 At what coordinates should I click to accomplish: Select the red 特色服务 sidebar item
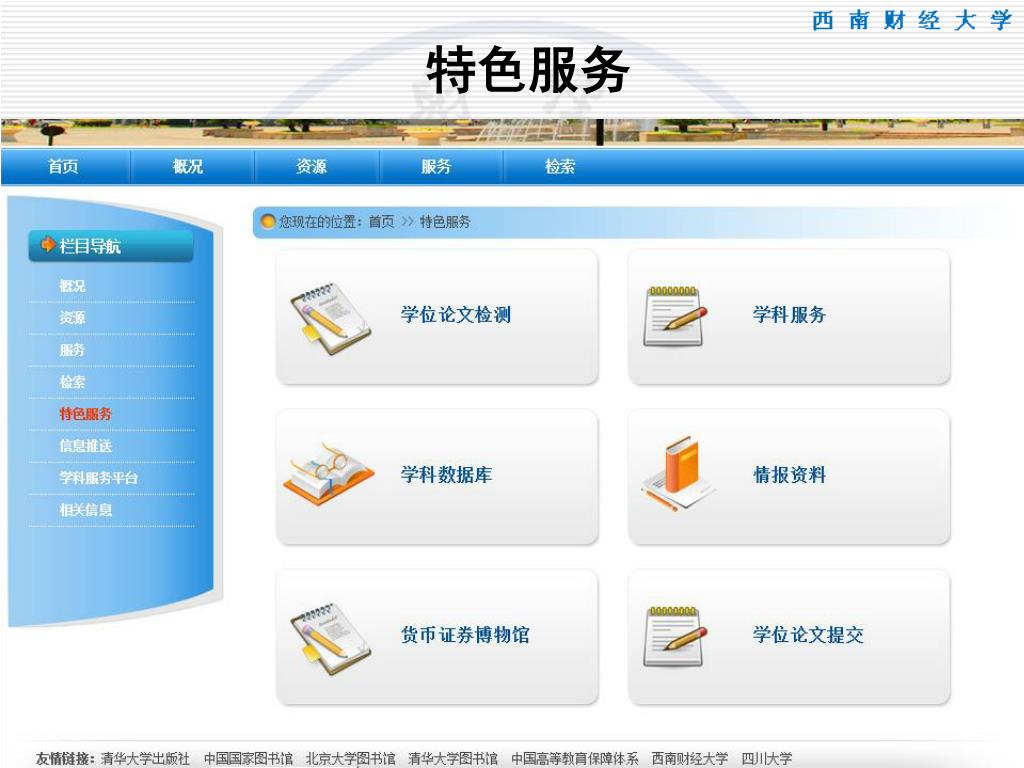tap(86, 413)
